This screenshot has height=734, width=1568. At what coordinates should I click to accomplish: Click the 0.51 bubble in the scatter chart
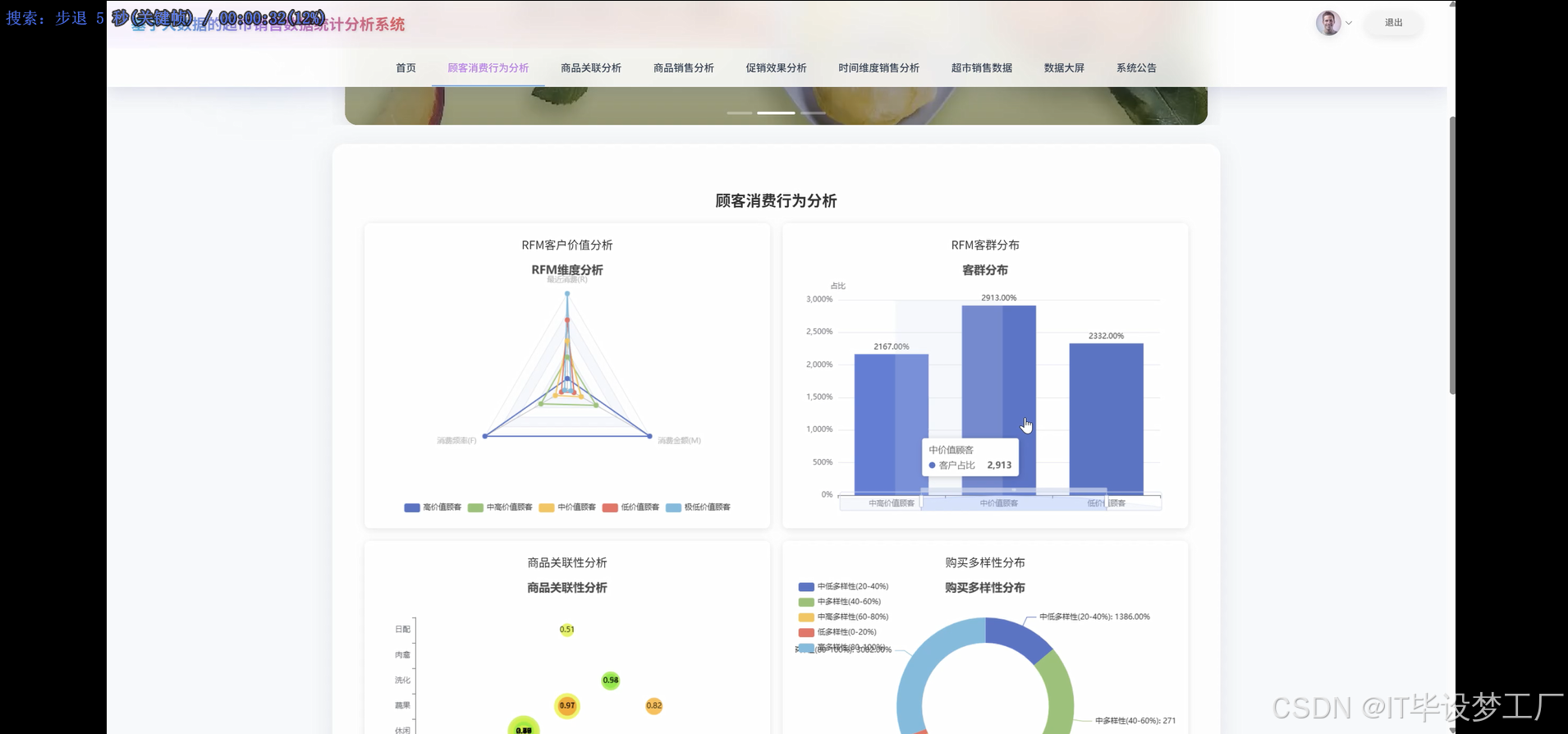(x=567, y=630)
